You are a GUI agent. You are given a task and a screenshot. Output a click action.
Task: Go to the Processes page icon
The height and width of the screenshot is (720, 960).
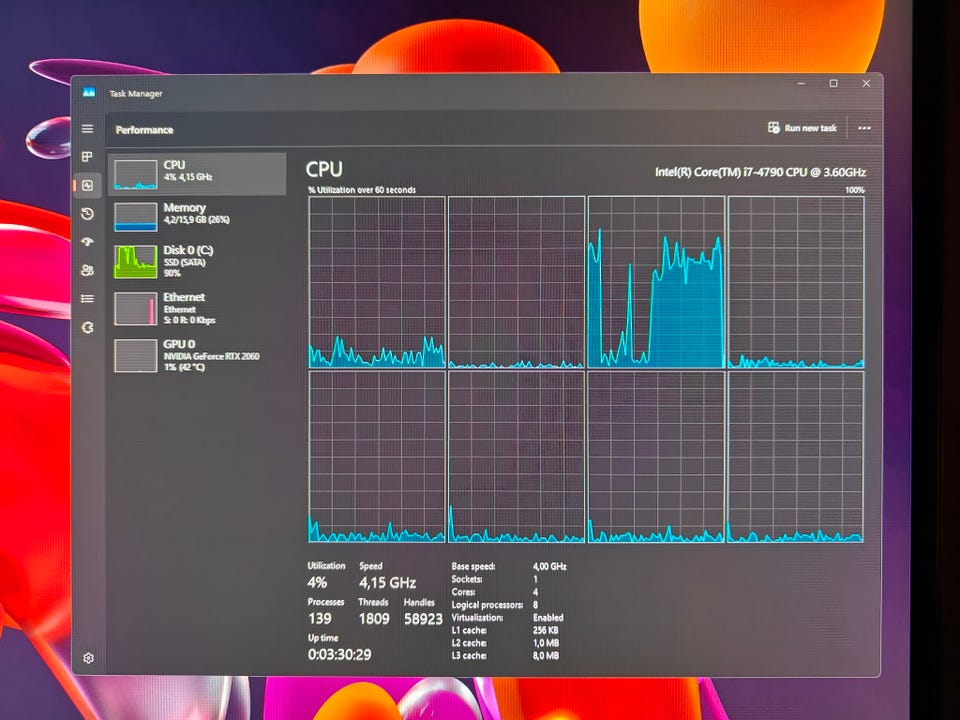point(88,157)
